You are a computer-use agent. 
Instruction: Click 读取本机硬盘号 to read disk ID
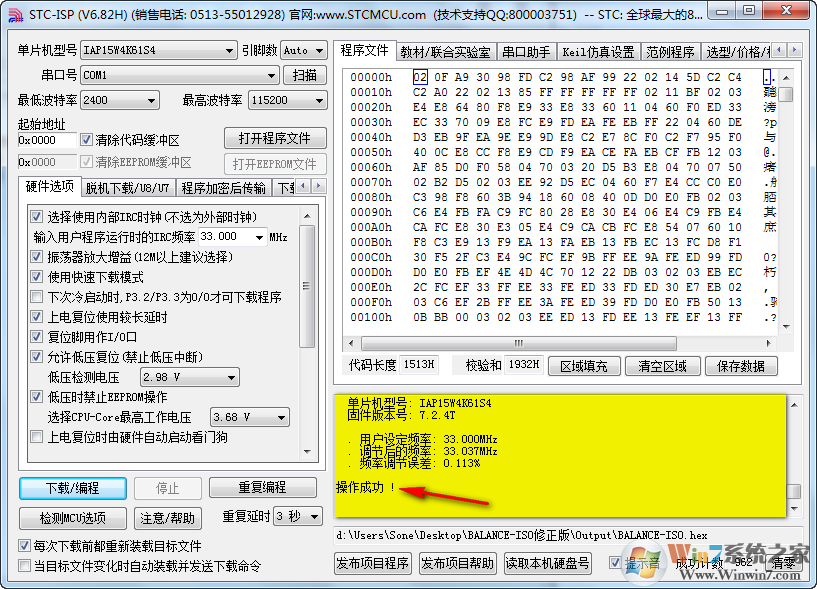[547, 563]
